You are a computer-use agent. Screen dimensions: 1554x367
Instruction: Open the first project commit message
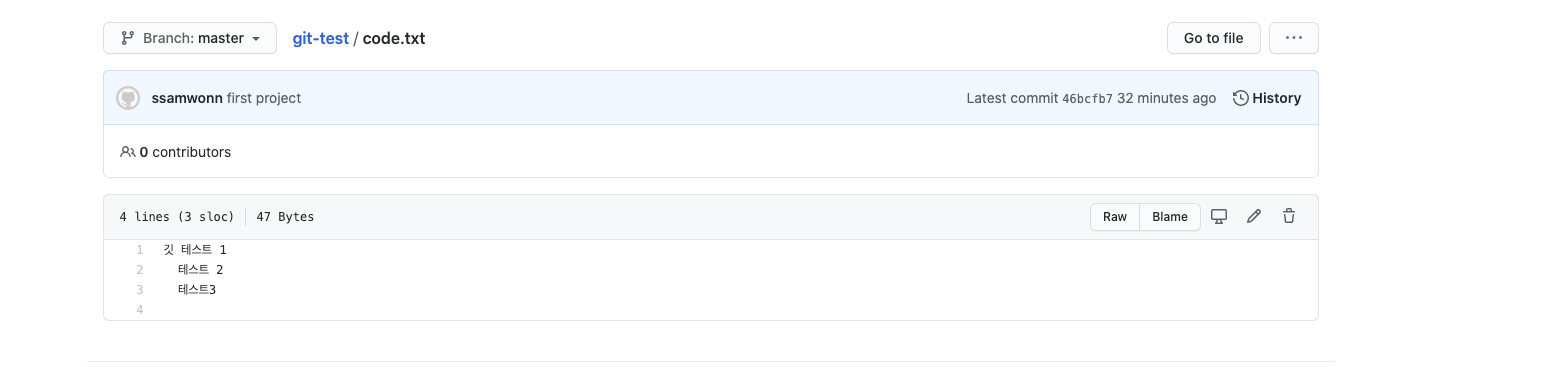[x=264, y=98]
